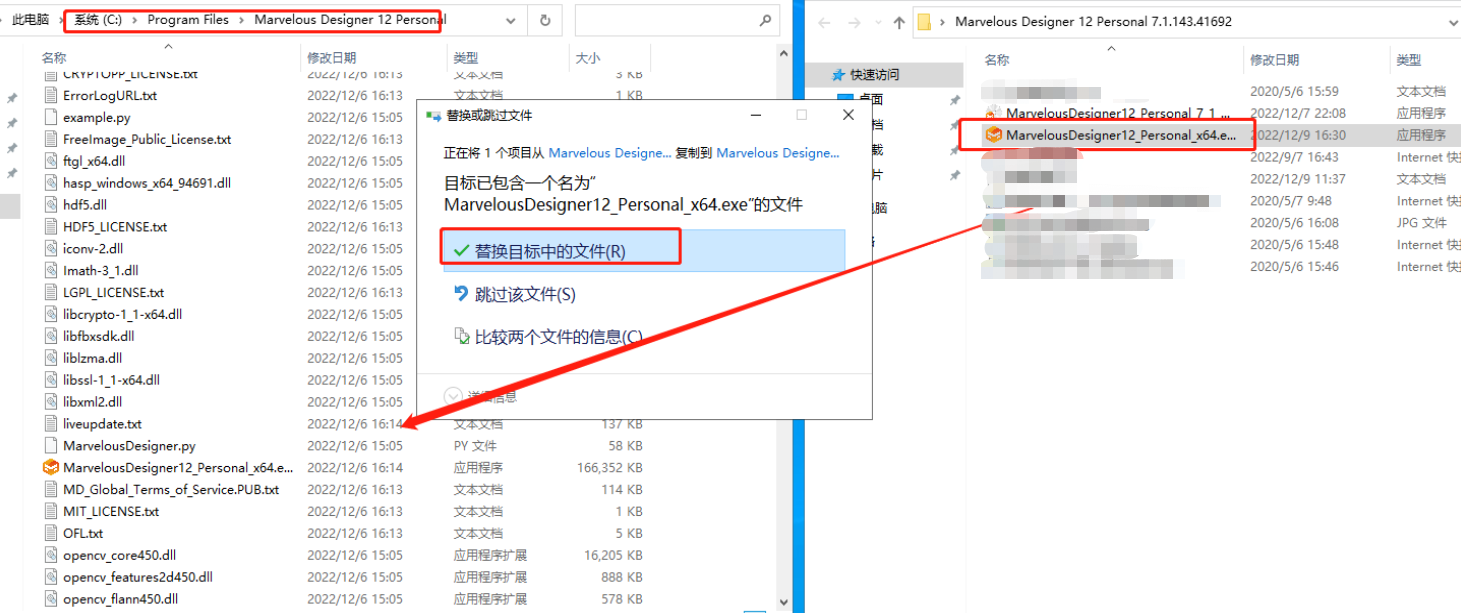Select the MarvelousDesigner12_Personal_x64 exe icon in left list
Image resolution: width=1461 pixels, height=613 pixels.
(51, 467)
